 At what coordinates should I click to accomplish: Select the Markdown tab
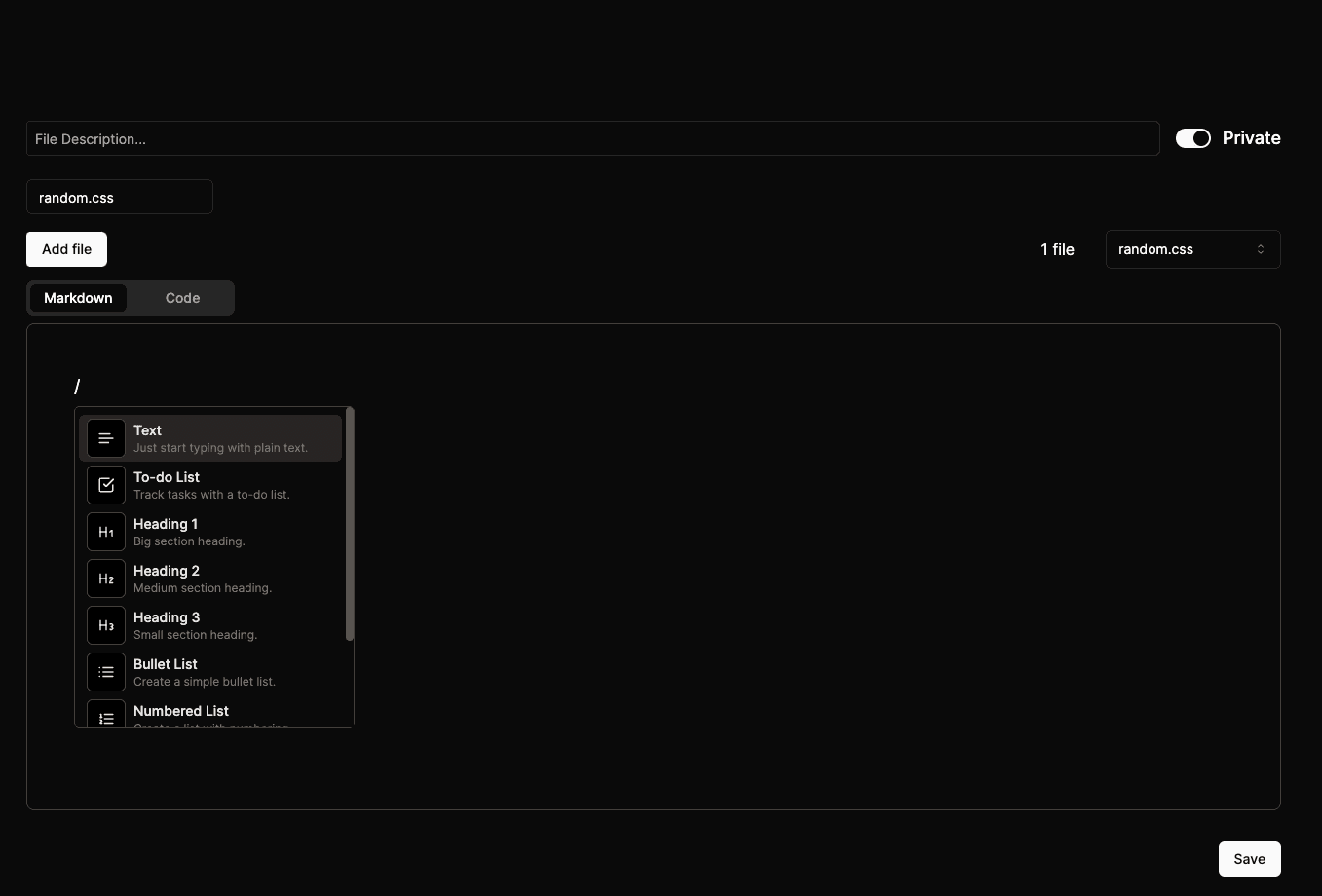click(x=78, y=298)
